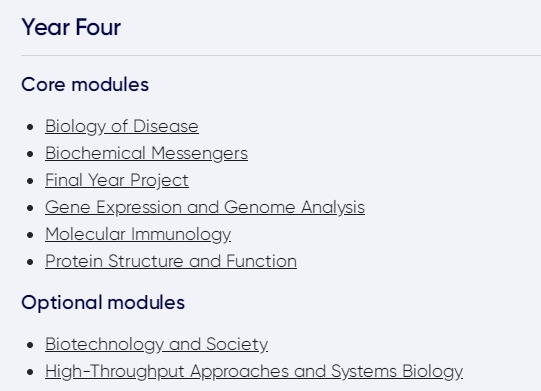Click the bullet beside Gene Expression link
This screenshot has height=391, width=541.
click(30, 208)
